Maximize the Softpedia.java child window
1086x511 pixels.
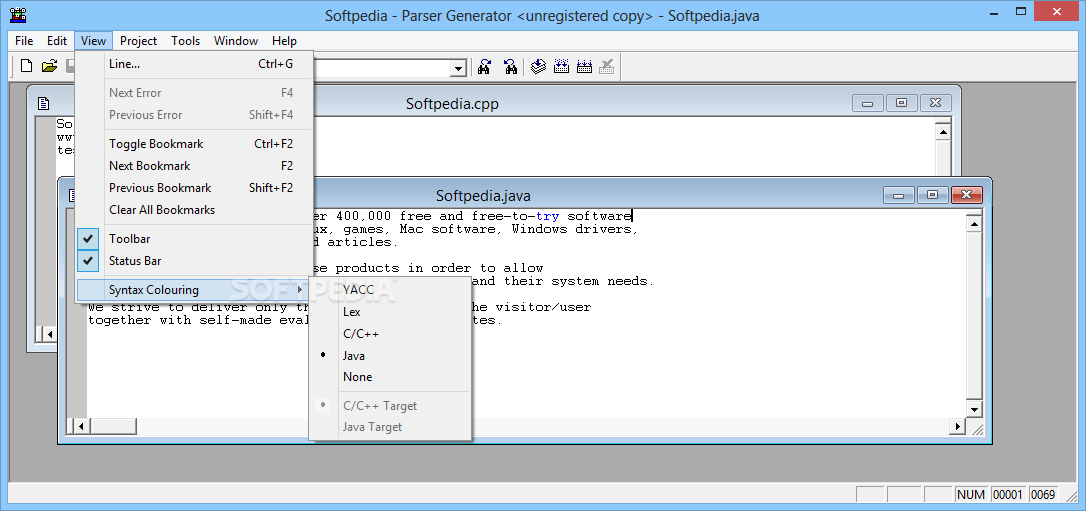[x=932, y=195]
